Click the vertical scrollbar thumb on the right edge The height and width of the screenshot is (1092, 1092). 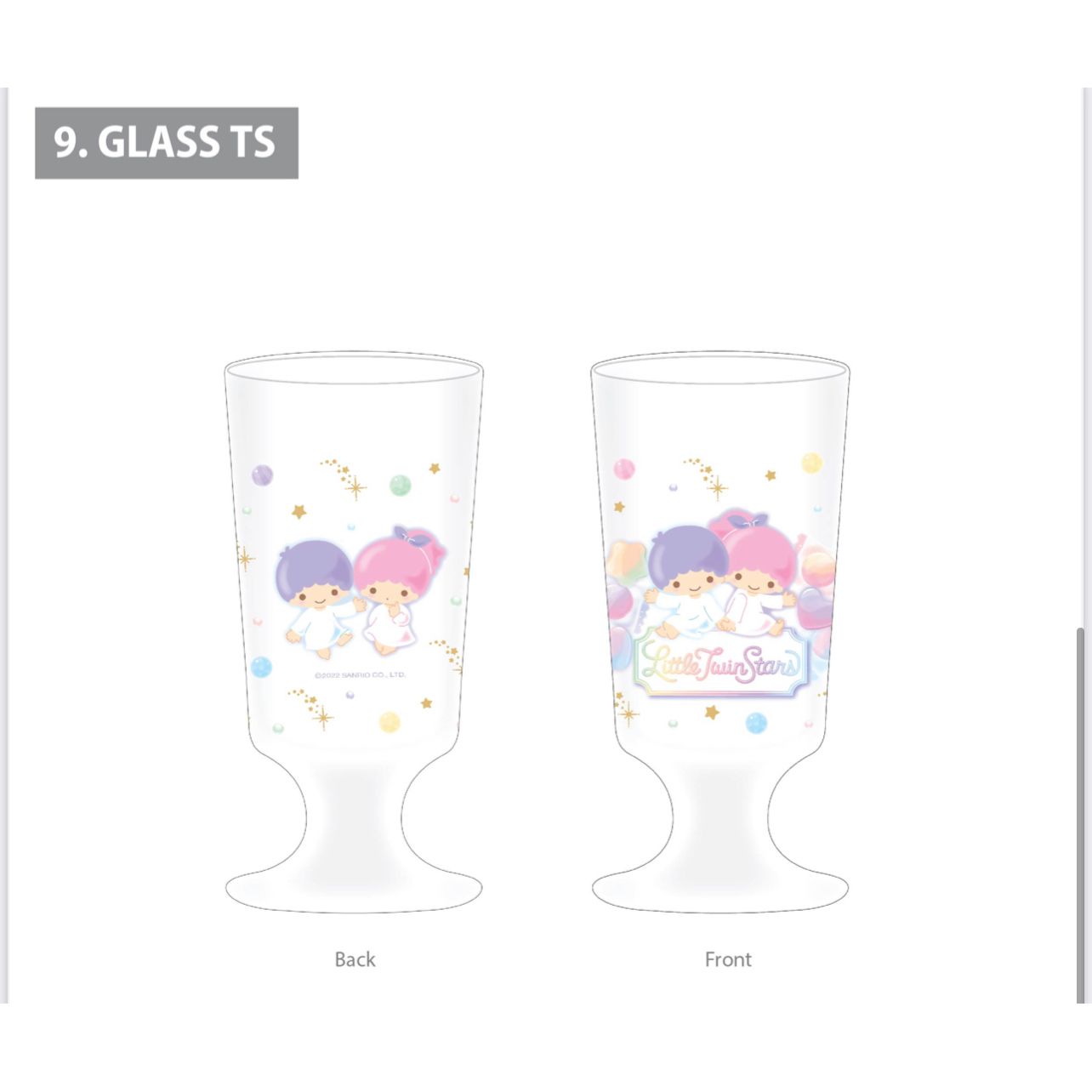pos(1081,815)
